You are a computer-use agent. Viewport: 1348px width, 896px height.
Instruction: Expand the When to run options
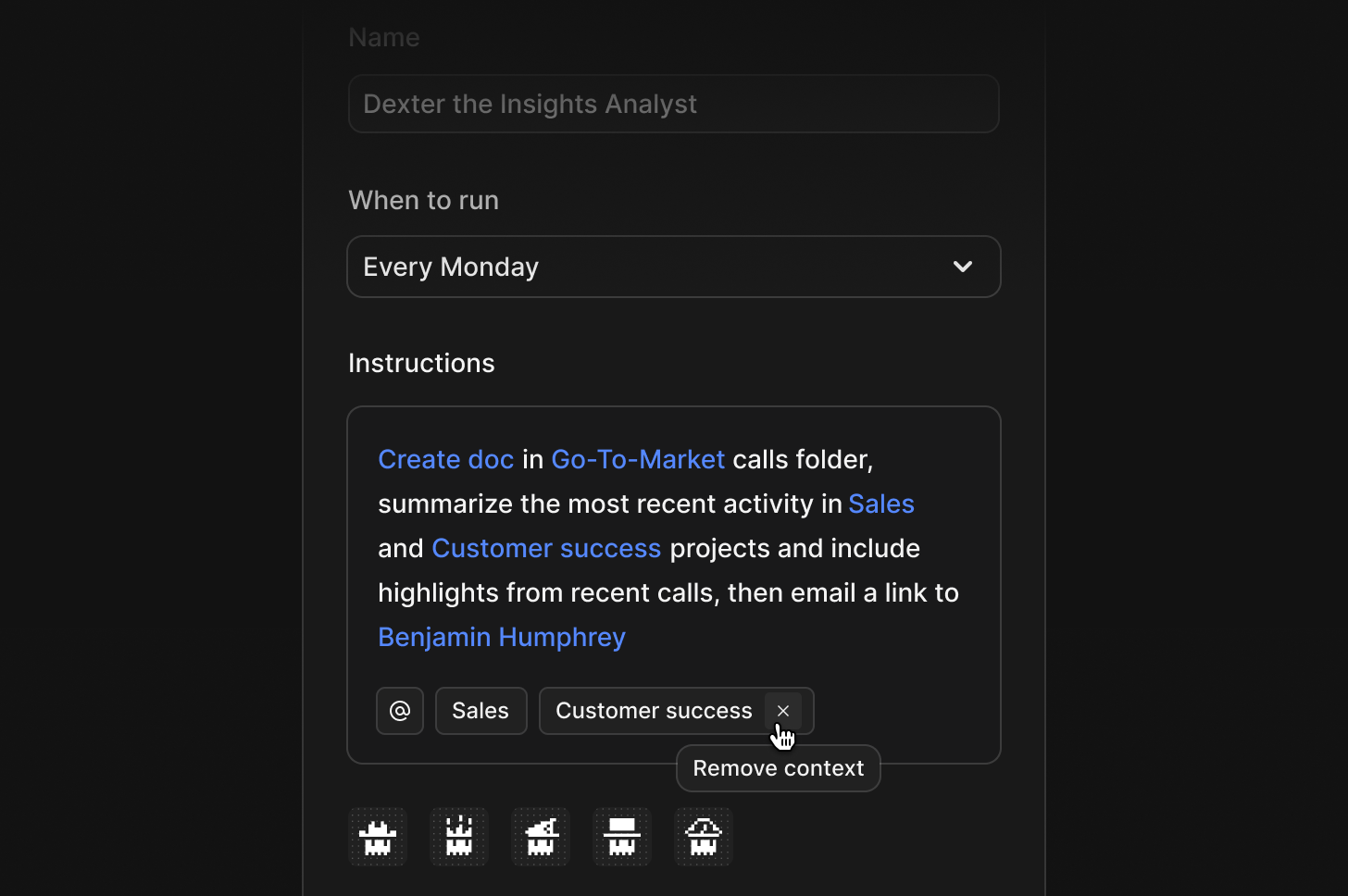673,267
